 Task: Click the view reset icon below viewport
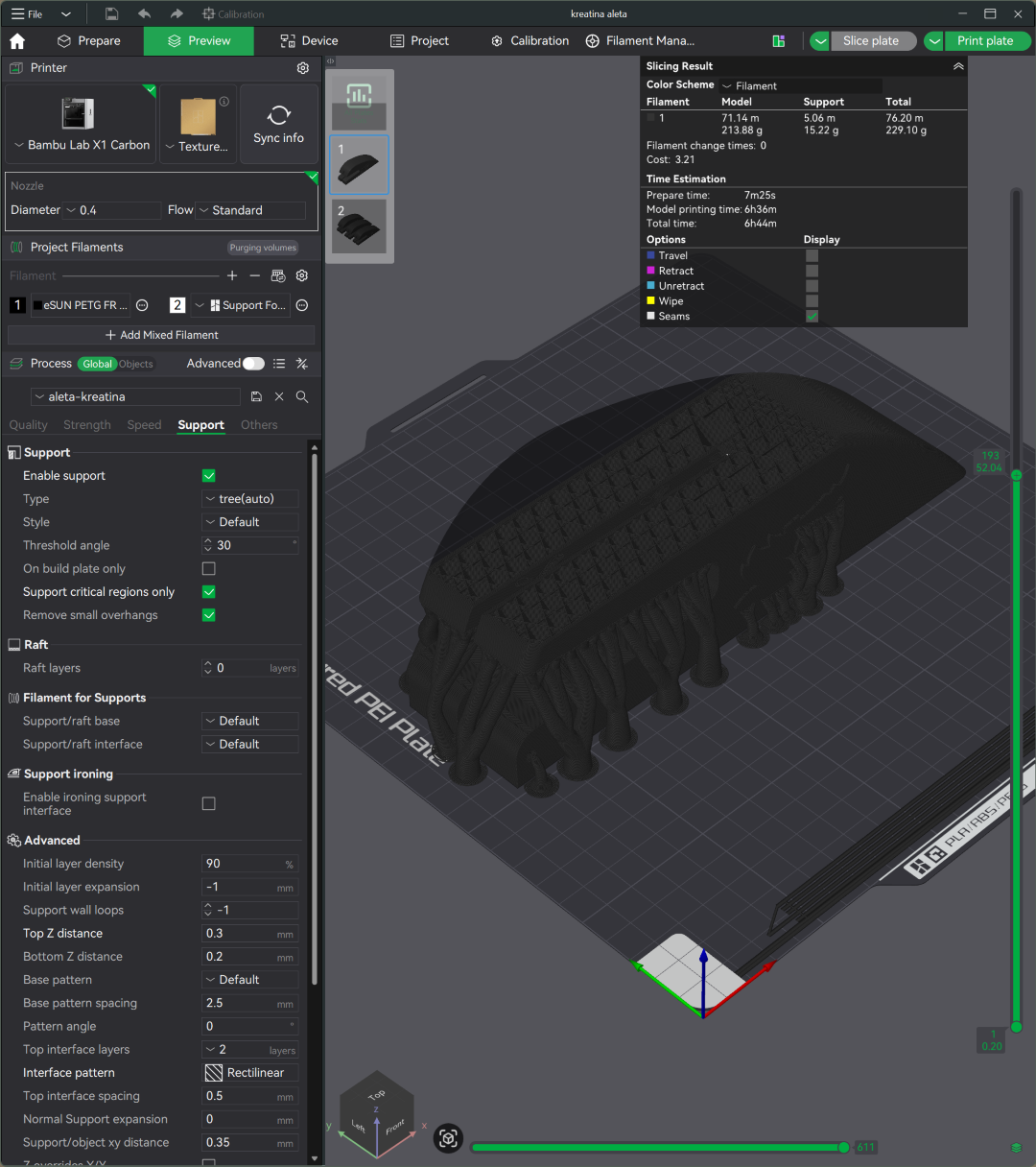(448, 1138)
